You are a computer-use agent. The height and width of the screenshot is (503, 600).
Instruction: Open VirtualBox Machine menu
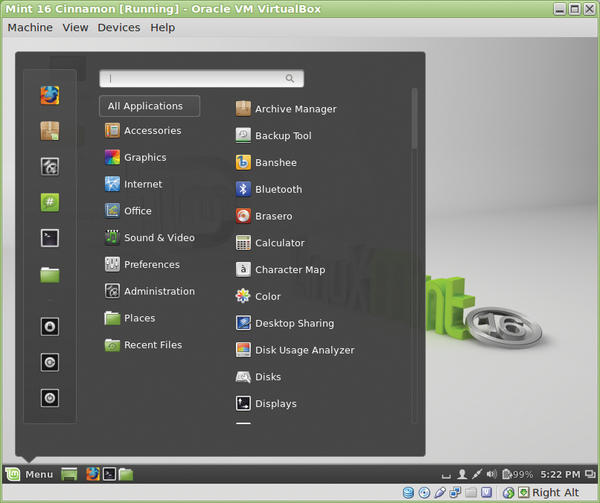pos(30,28)
